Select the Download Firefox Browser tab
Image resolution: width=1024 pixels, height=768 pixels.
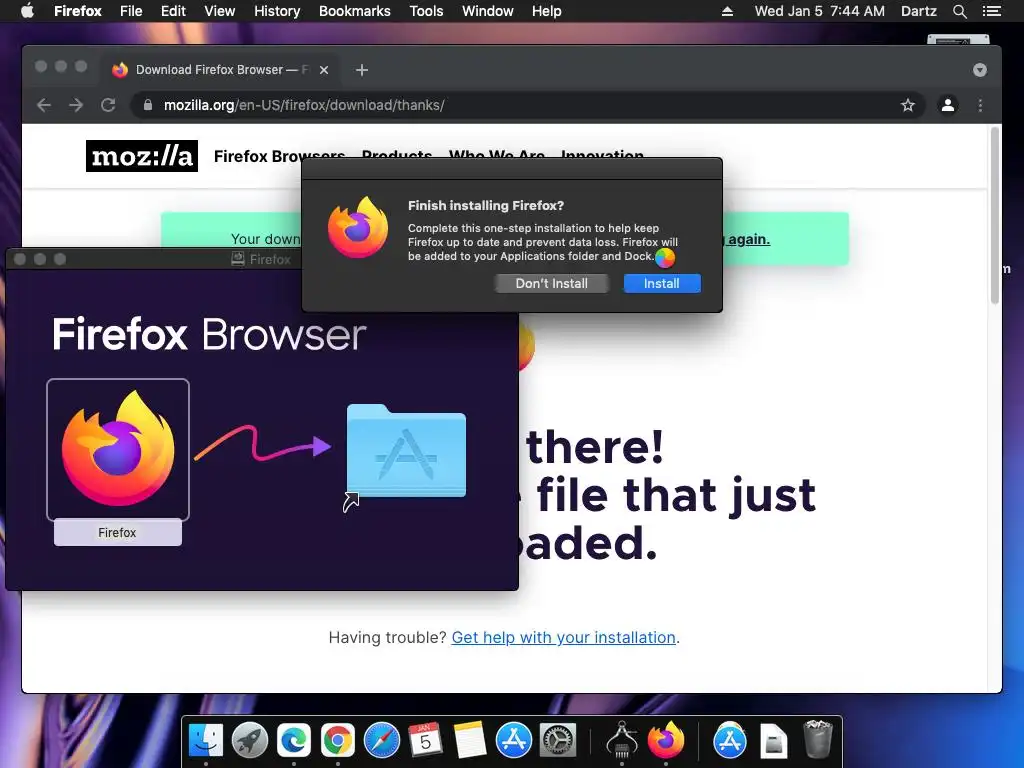(221, 70)
